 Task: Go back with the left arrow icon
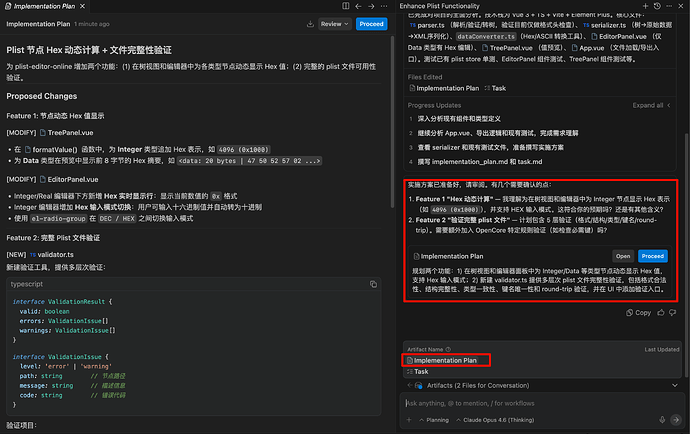358,6
